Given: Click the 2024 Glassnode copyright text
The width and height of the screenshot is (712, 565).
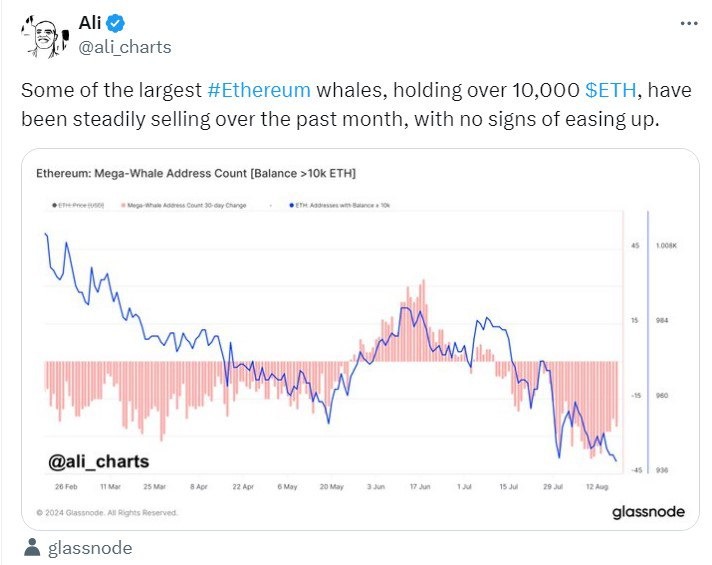Looking at the screenshot, I should [107, 512].
